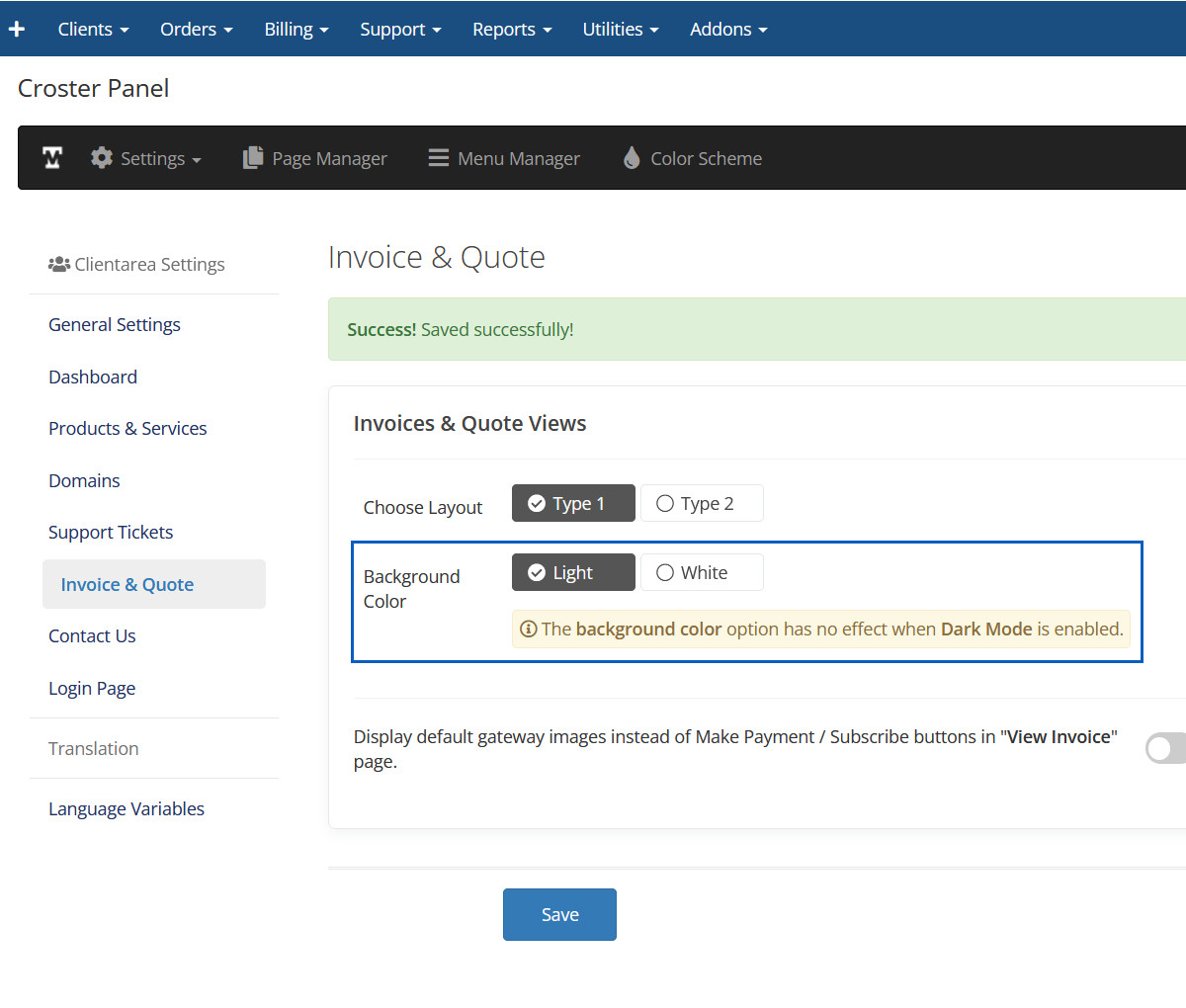Open the Language Variables link
The height and width of the screenshot is (1008, 1186).
127,809
